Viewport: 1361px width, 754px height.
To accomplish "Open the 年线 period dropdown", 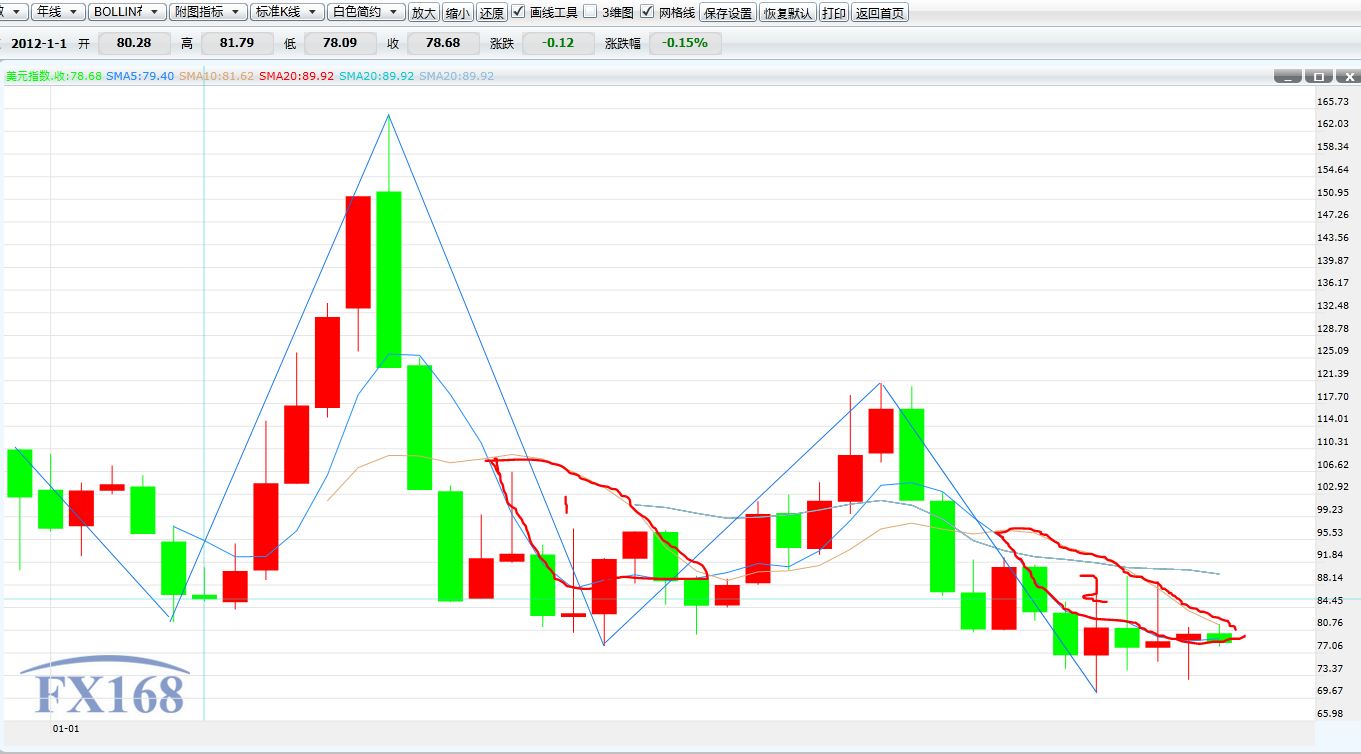I will point(58,12).
